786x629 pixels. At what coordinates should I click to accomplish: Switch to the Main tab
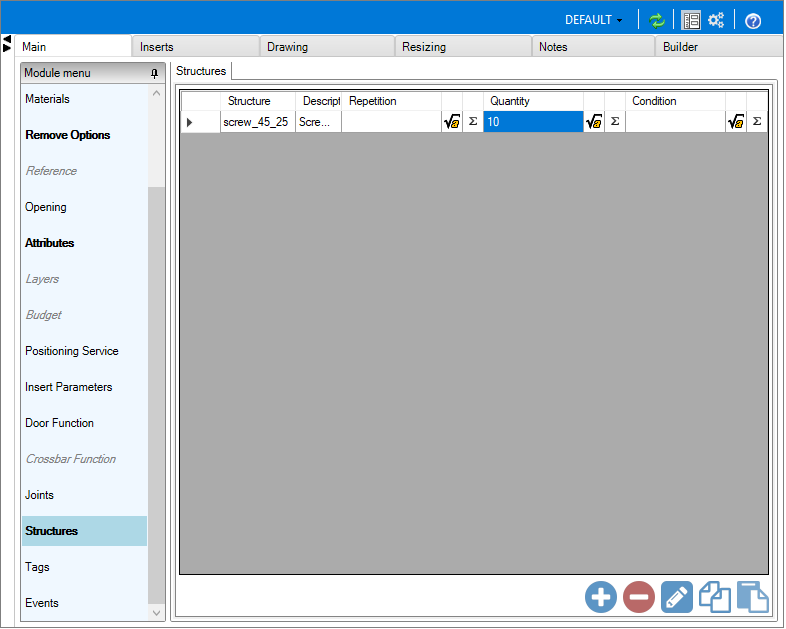(73, 47)
